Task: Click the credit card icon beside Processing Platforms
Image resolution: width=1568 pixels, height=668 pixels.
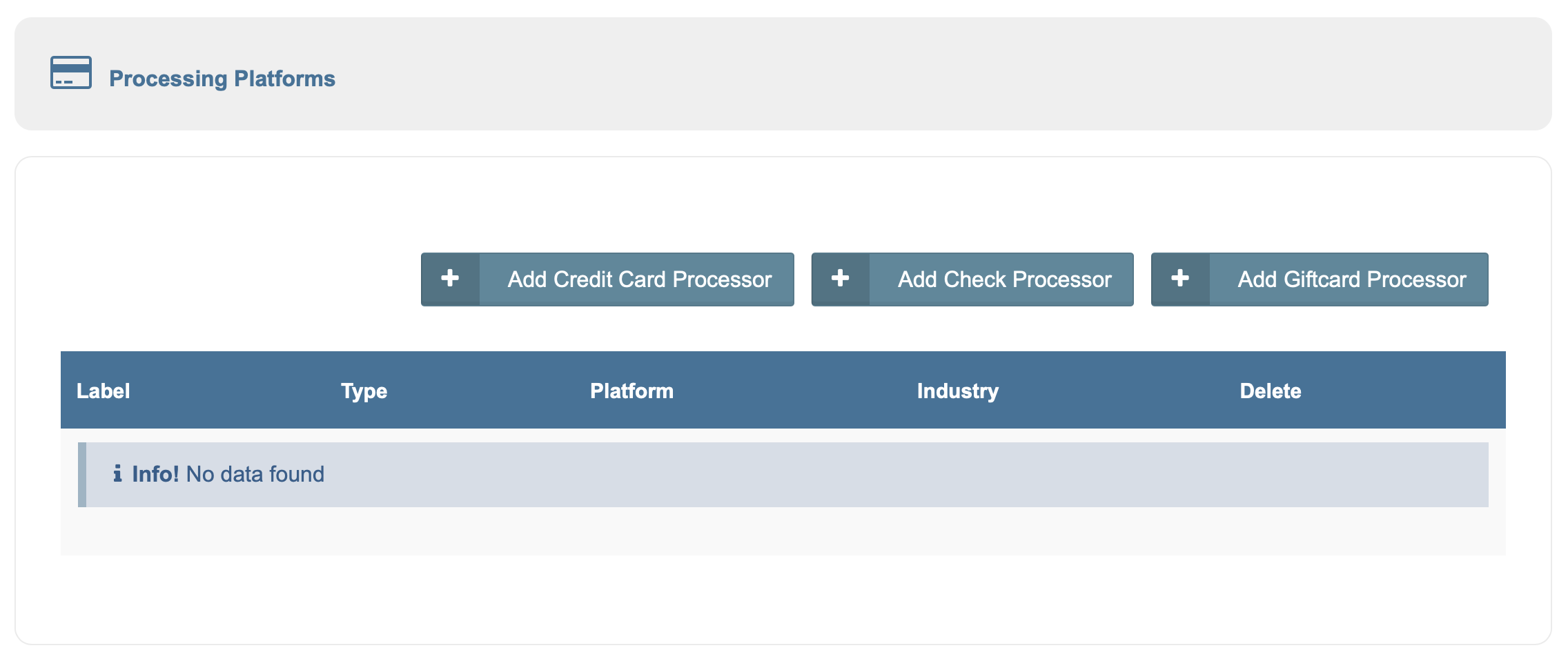Action: point(70,73)
